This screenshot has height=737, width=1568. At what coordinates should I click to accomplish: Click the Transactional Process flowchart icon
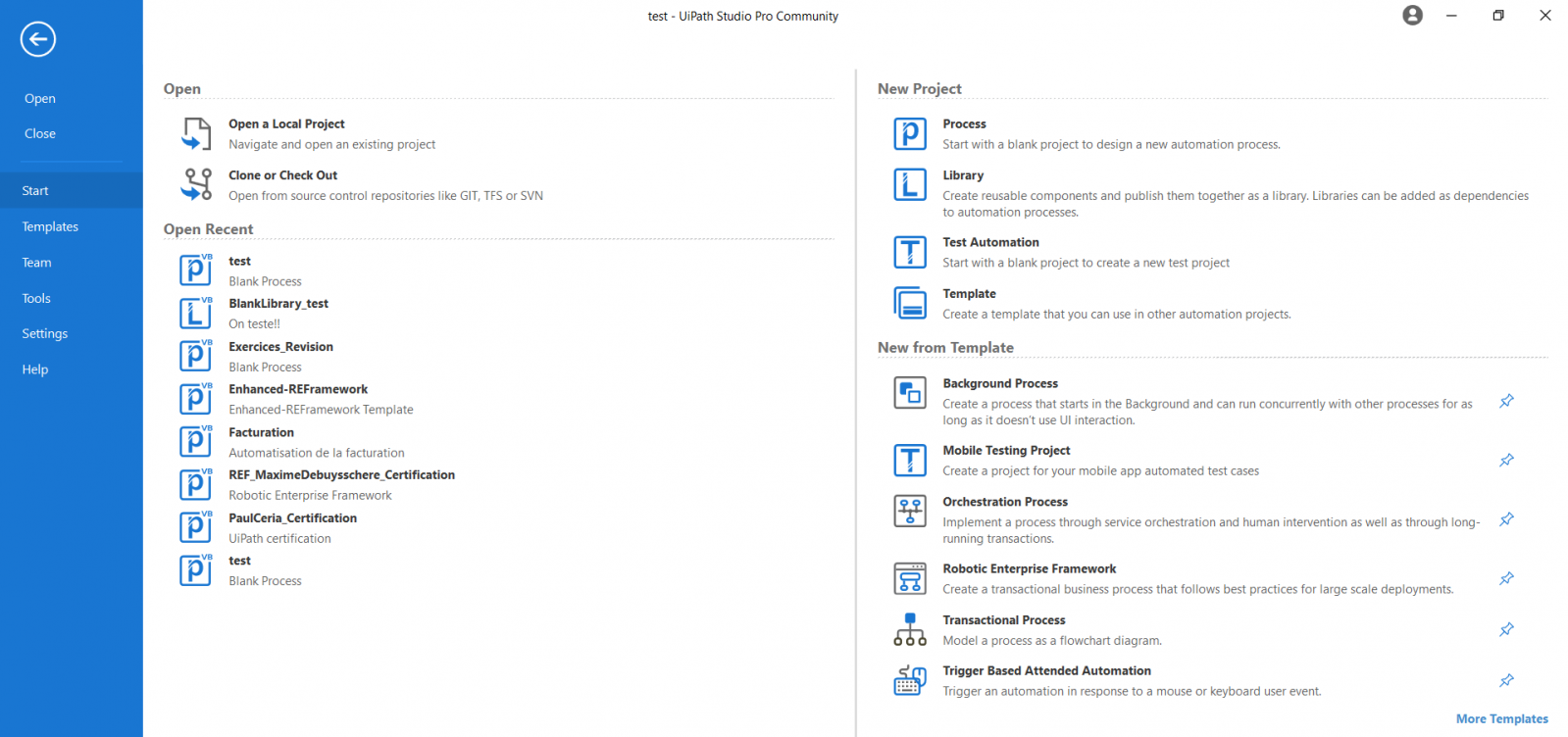coord(909,629)
